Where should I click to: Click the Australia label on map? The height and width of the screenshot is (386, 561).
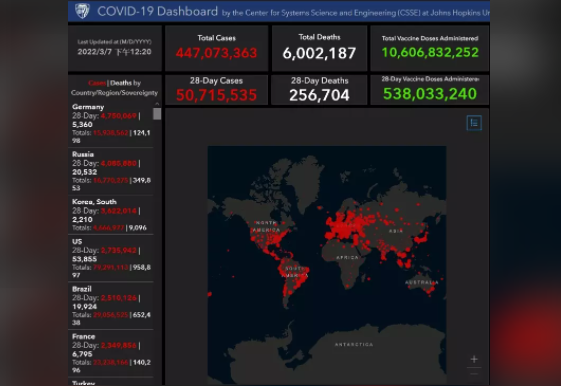click(x=422, y=282)
